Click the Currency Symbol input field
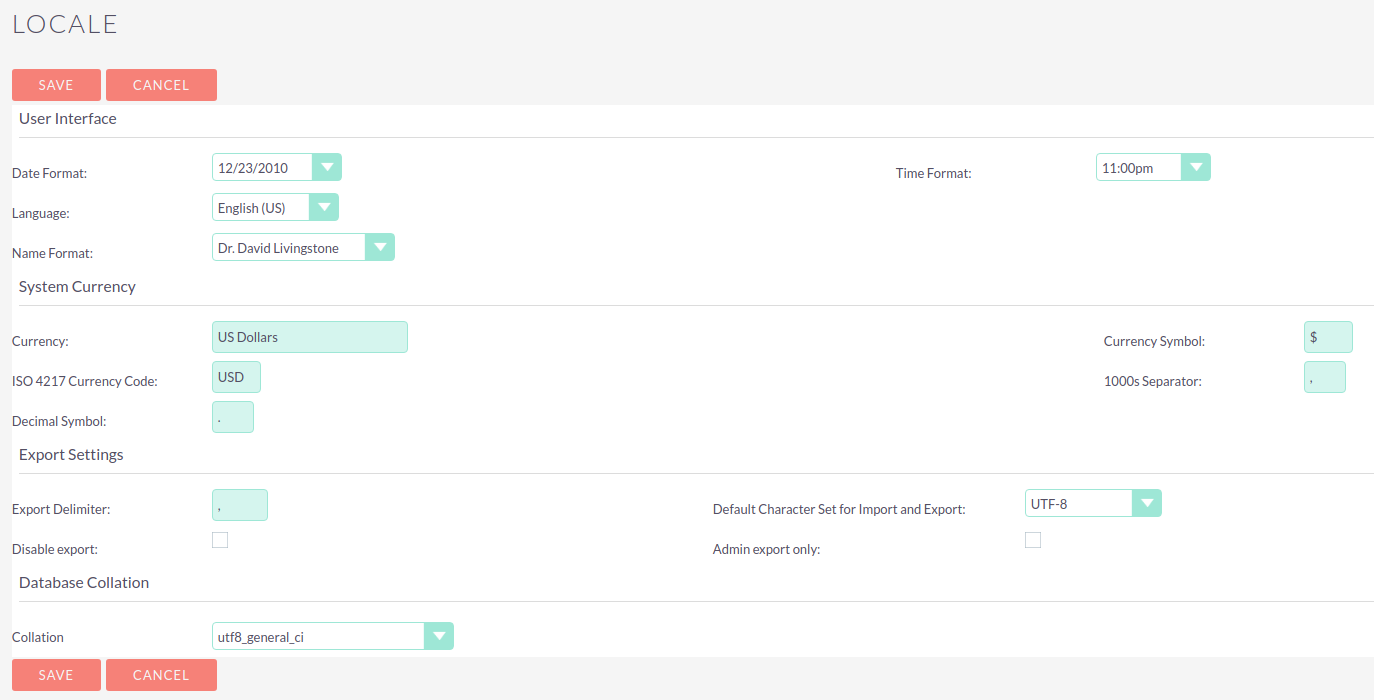 click(1328, 337)
